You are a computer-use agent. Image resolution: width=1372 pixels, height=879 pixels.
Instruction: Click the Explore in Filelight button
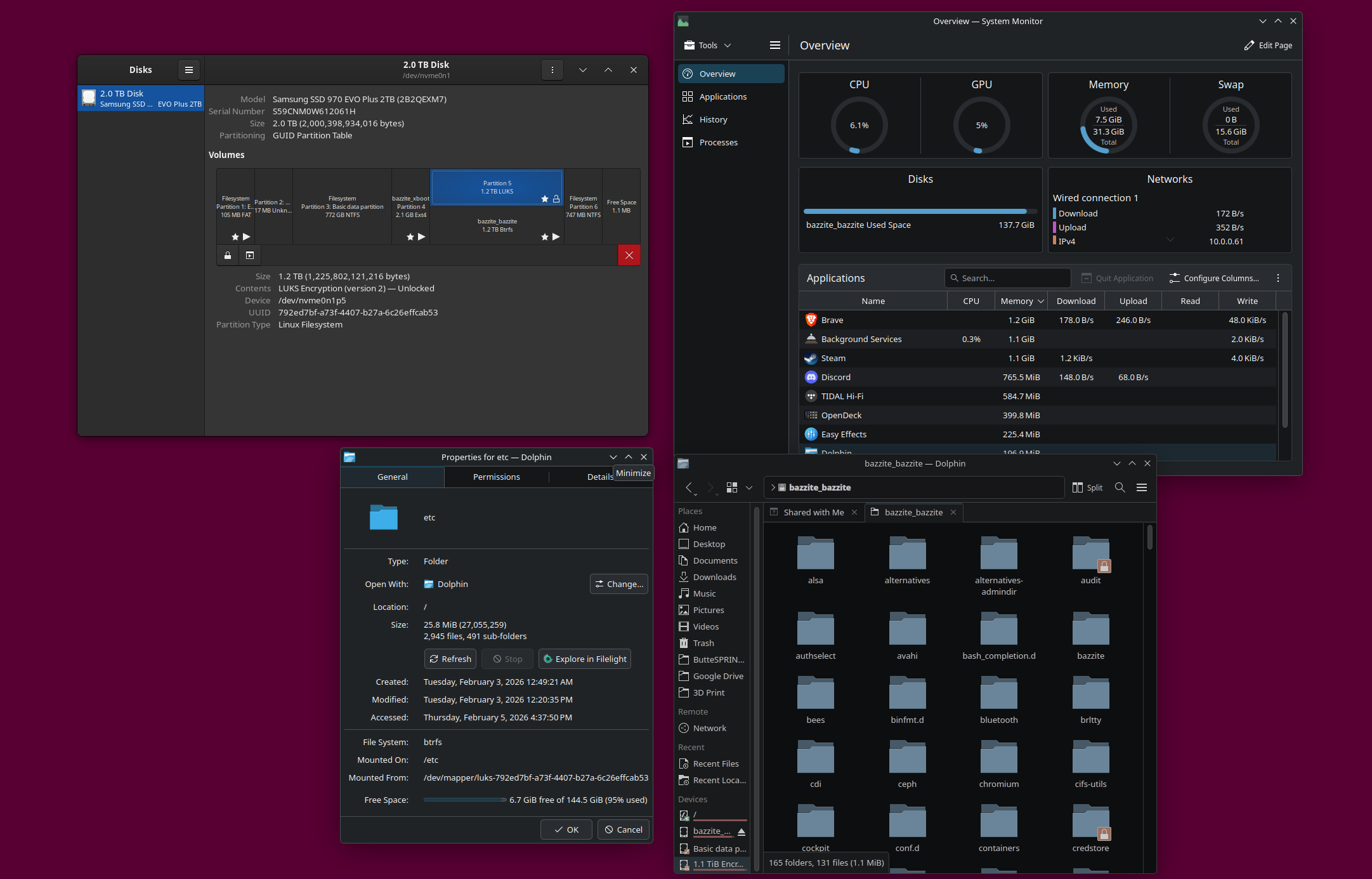coord(584,659)
